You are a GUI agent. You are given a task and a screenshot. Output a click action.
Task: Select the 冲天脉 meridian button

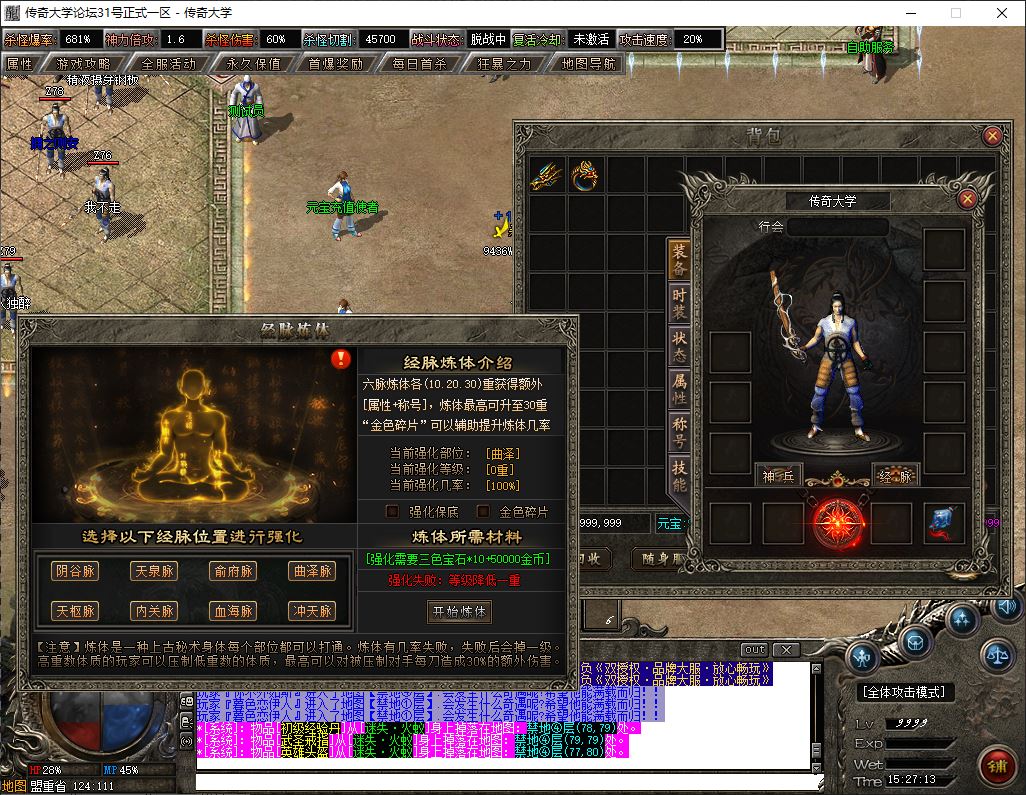point(312,611)
